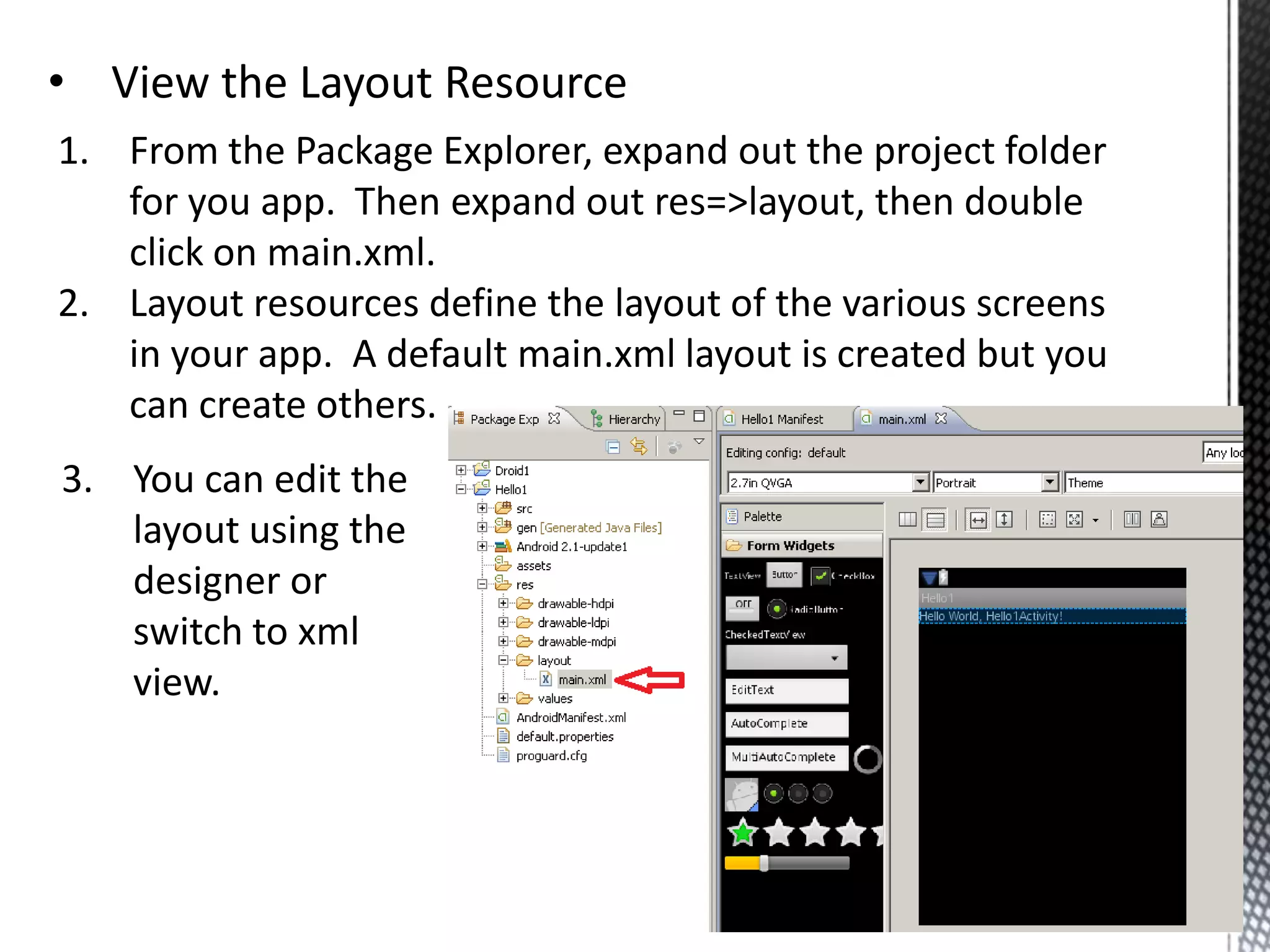Screen dimensions: 1270x952
Task: Click the Button widget in Form Widgets
Action: [x=784, y=575]
